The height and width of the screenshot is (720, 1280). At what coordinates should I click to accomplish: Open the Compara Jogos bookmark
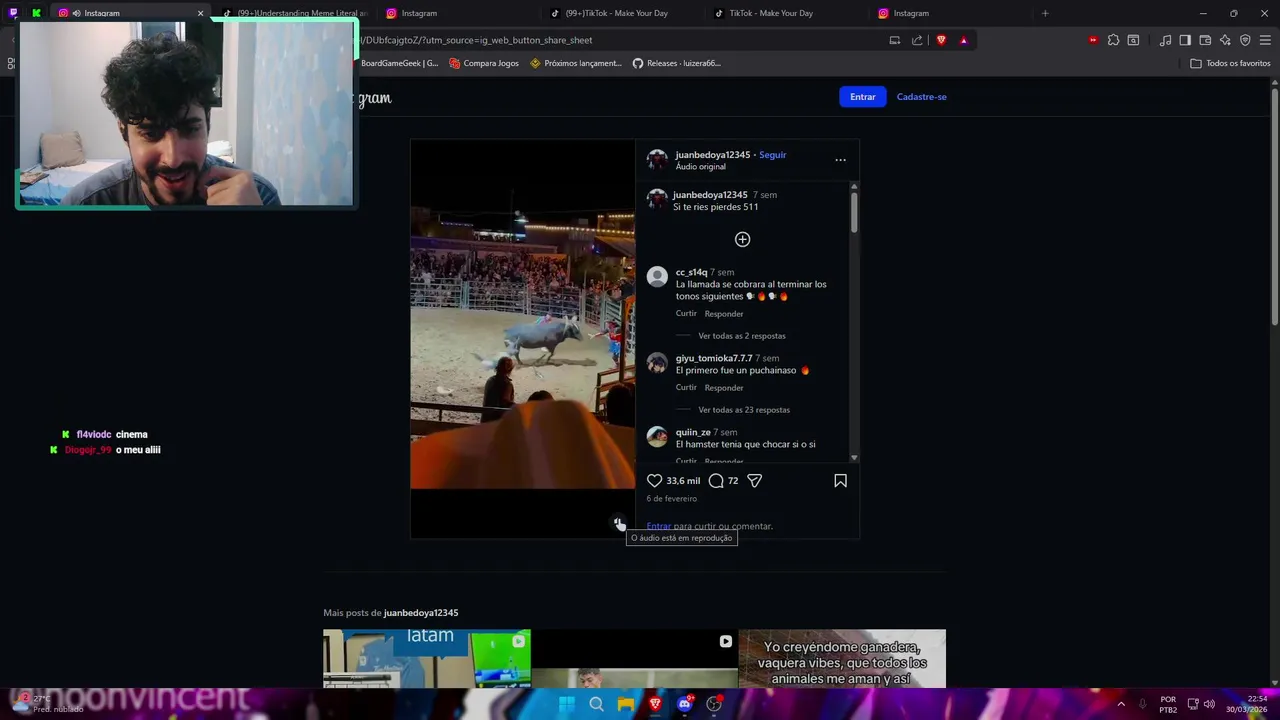point(484,63)
